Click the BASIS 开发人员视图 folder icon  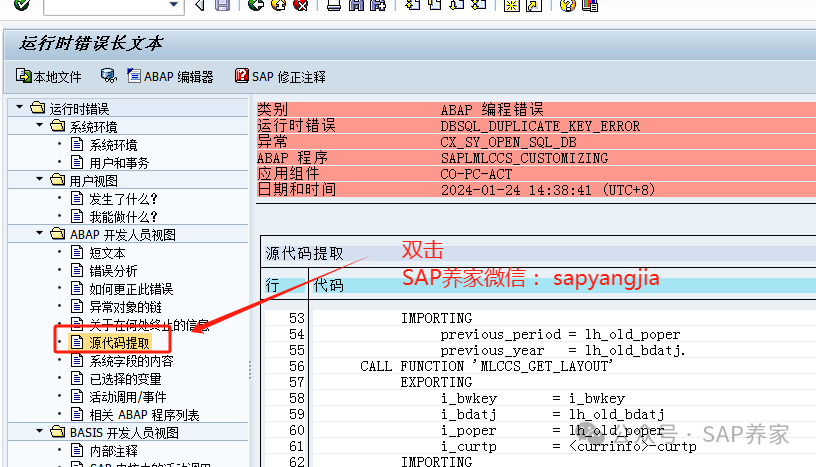click(57, 432)
